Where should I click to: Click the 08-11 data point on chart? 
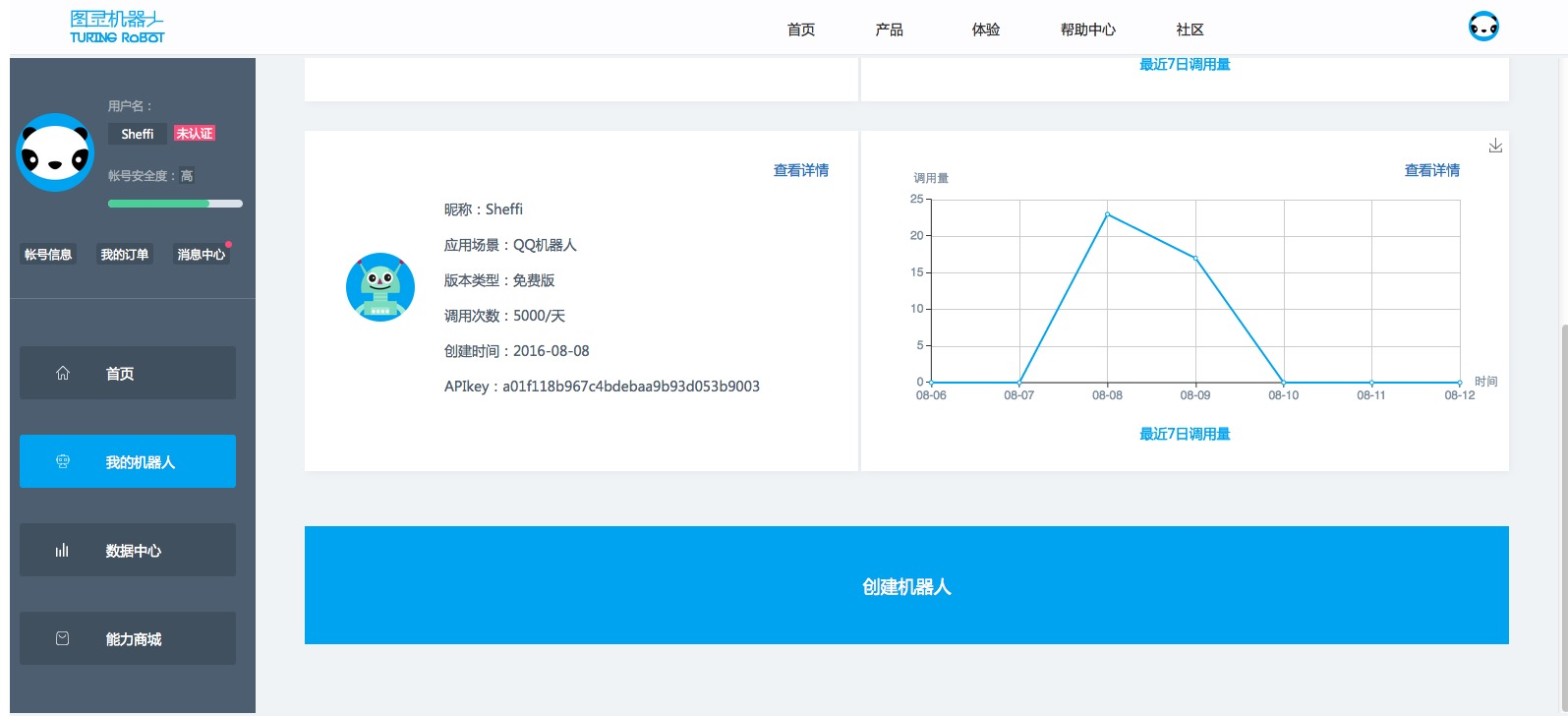tap(1371, 383)
